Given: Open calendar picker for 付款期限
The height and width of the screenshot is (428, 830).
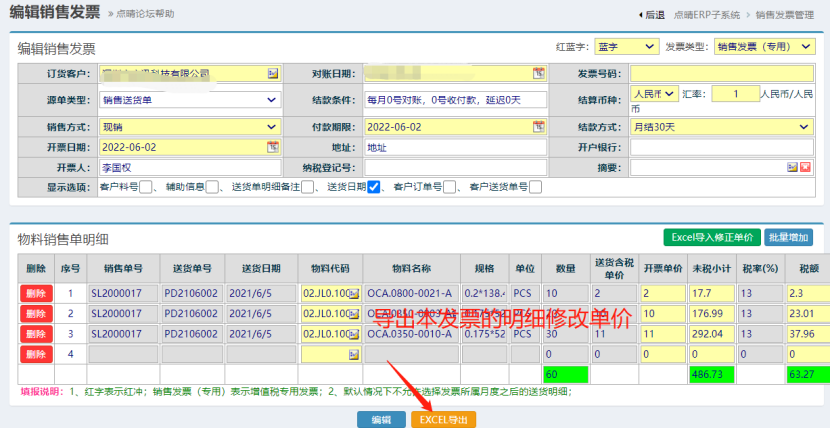Looking at the screenshot, I should click(539, 127).
